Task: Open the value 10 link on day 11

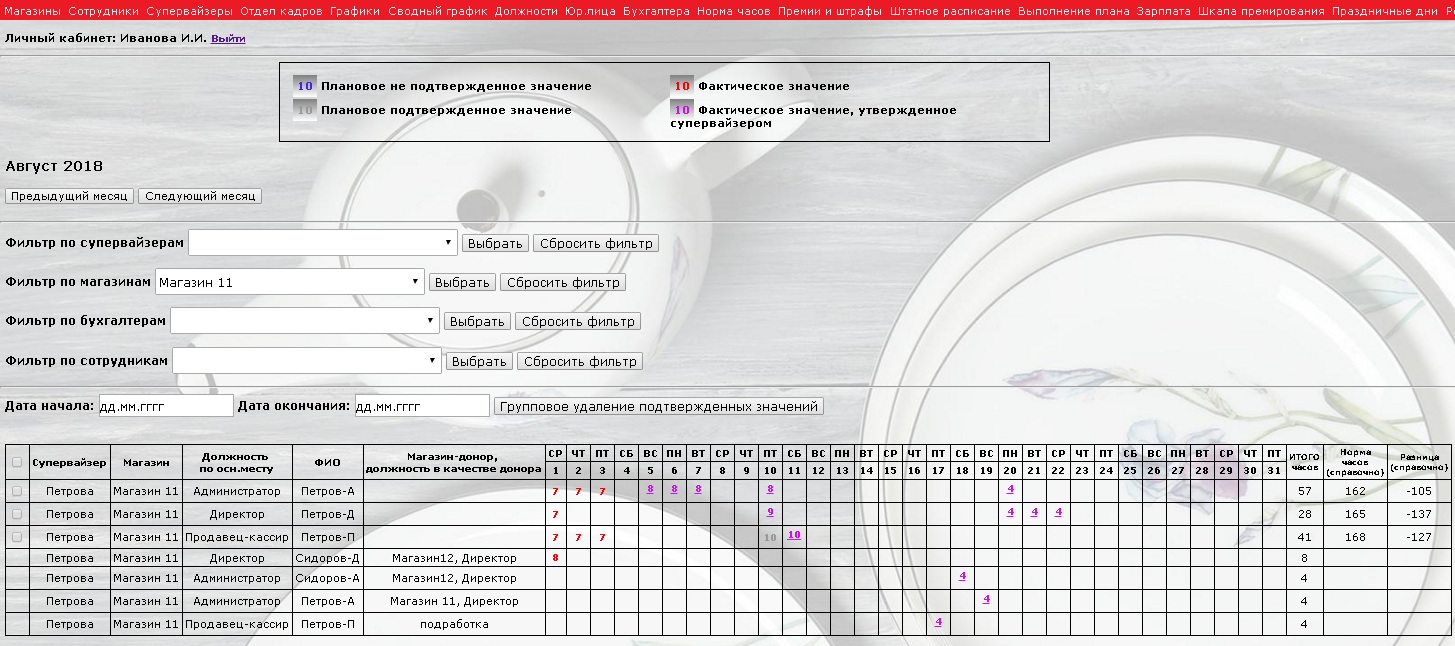Action: coord(794,534)
